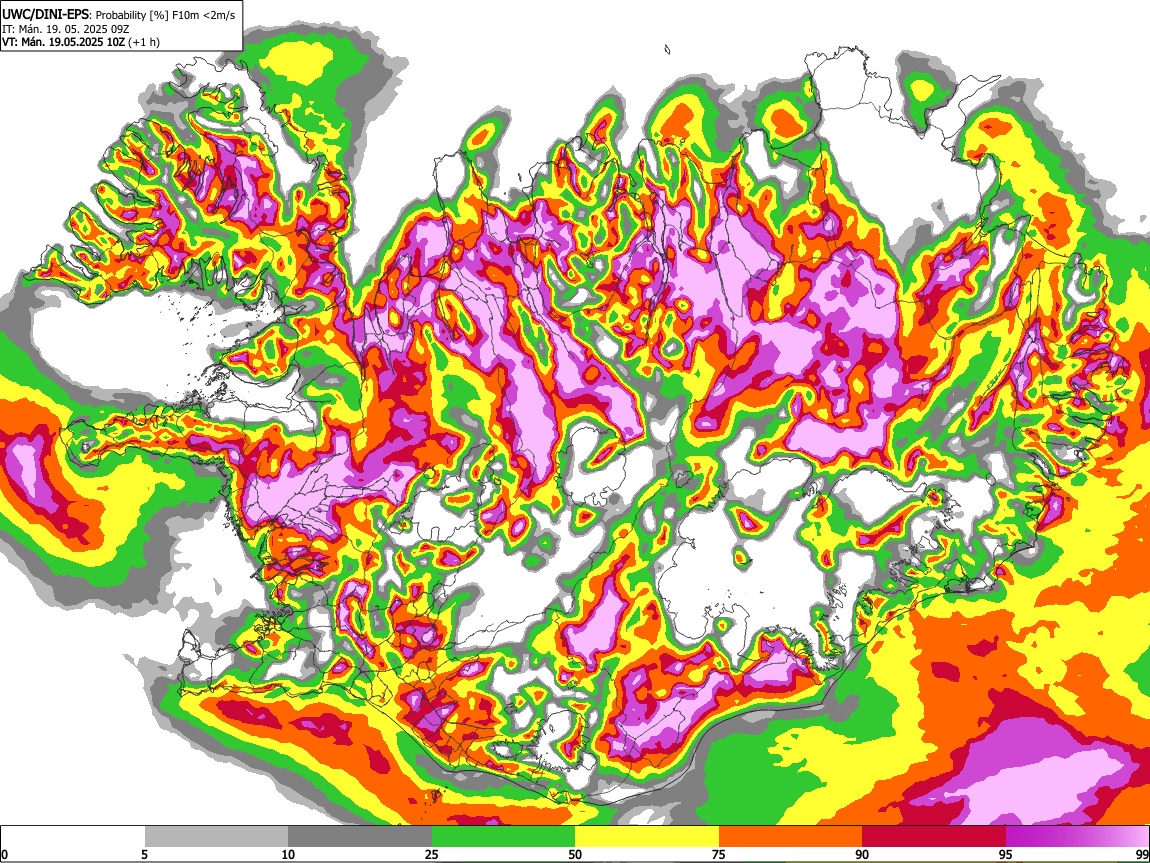Click the legend label '10'
The image size is (1150, 863).
coord(288,854)
